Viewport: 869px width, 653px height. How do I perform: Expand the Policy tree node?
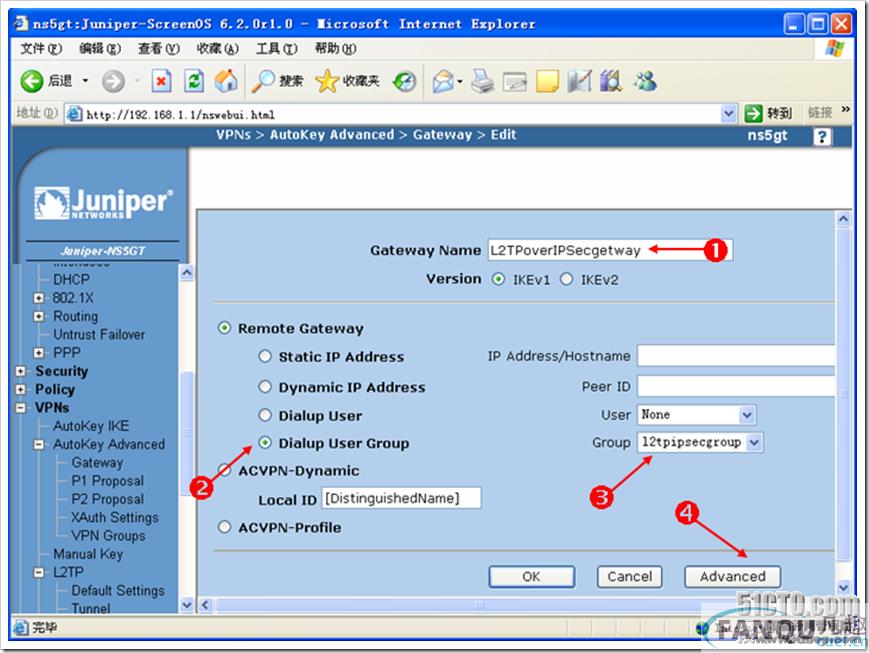tap(21, 390)
